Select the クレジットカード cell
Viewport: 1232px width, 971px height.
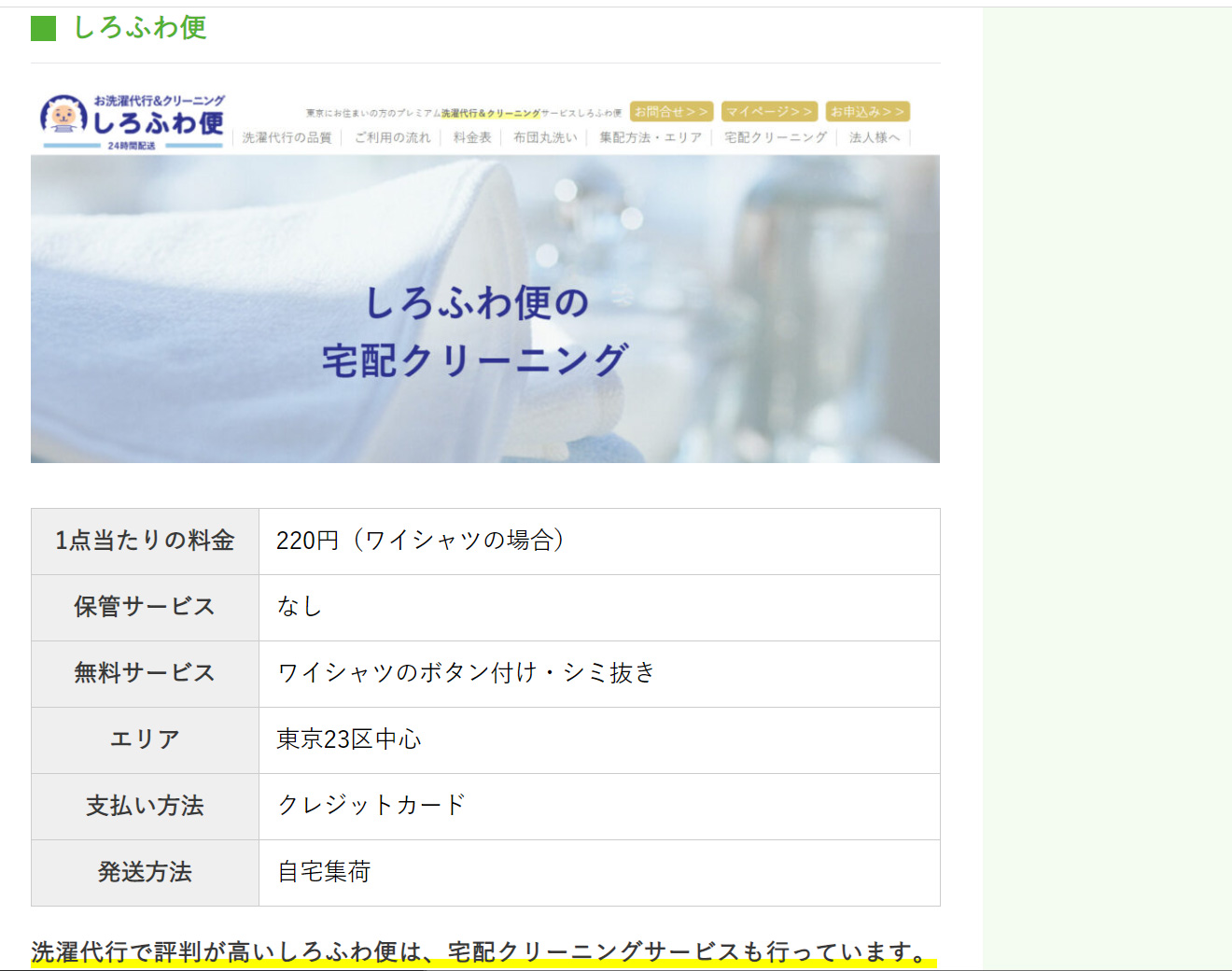click(599, 807)
